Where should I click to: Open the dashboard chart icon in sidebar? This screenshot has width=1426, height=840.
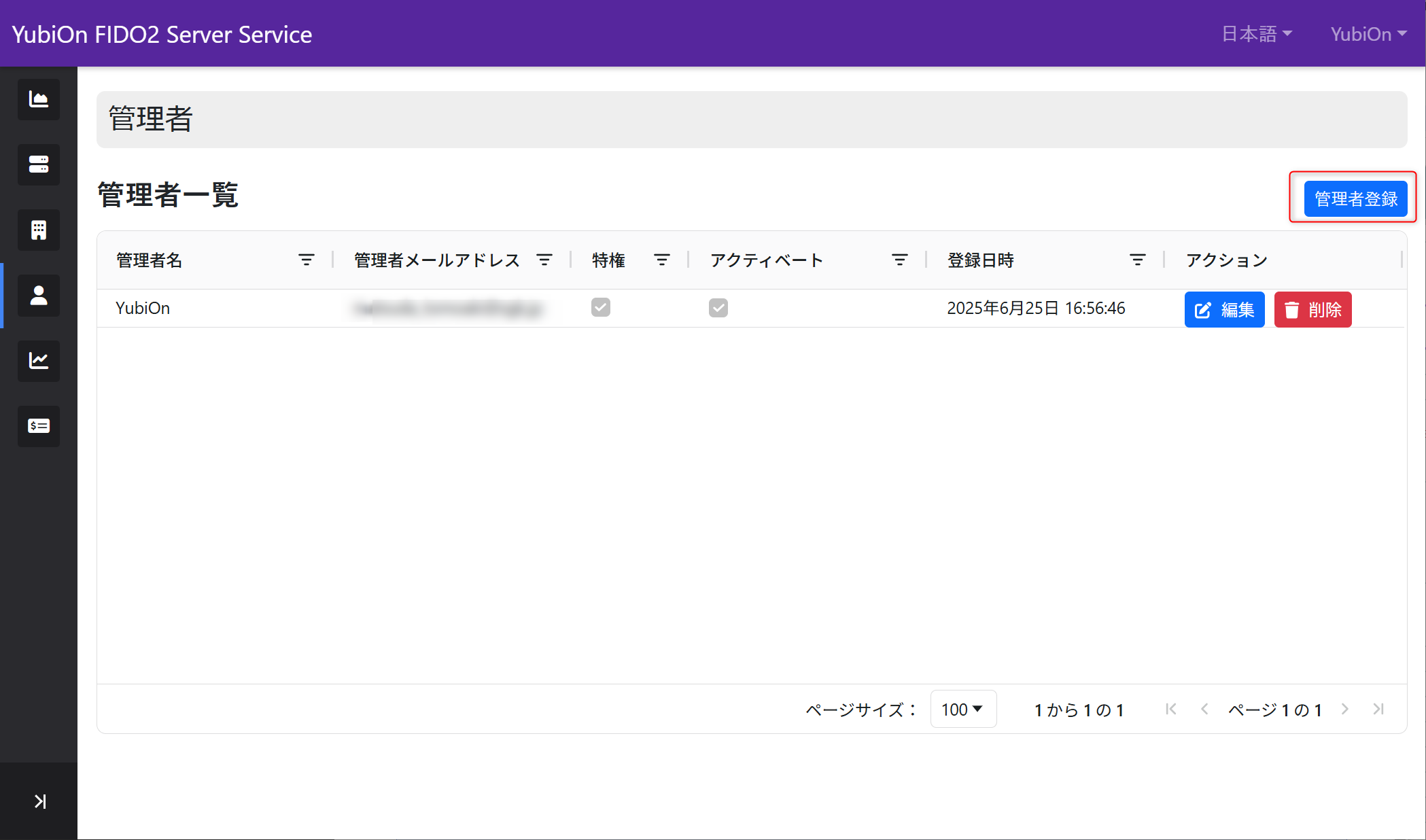(x=39, y=99)
